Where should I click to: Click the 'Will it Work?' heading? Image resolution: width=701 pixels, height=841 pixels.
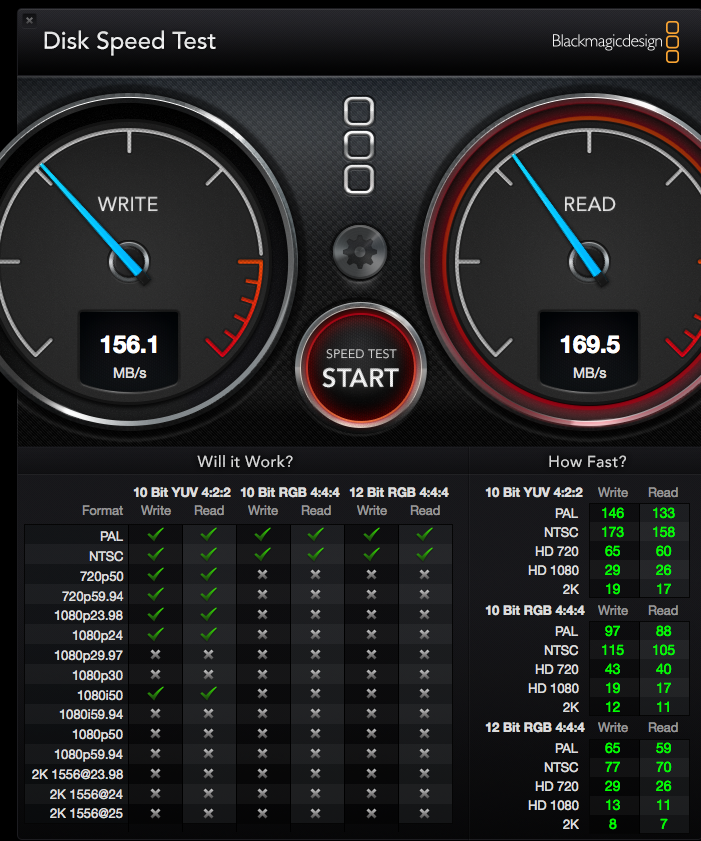[245, 461]
